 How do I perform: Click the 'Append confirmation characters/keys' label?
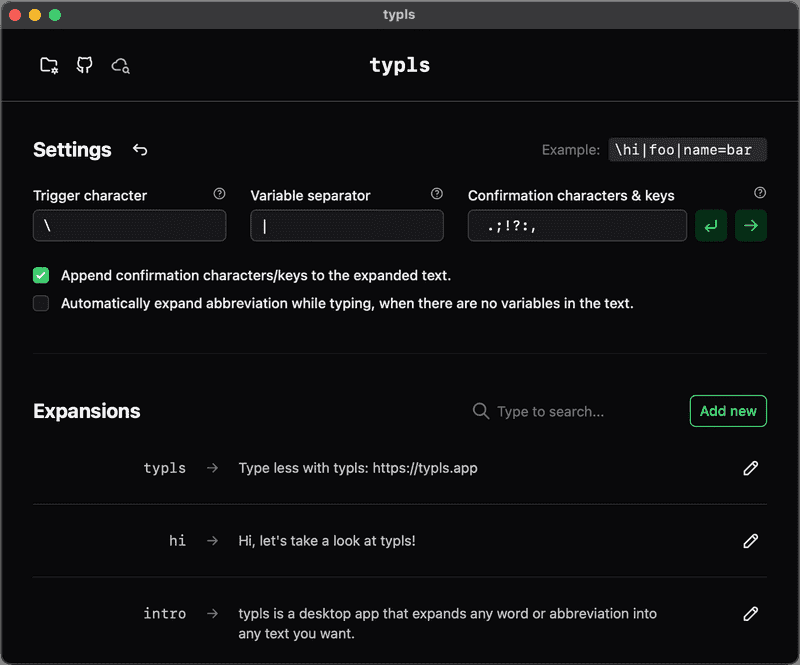[x=256, y=275]
